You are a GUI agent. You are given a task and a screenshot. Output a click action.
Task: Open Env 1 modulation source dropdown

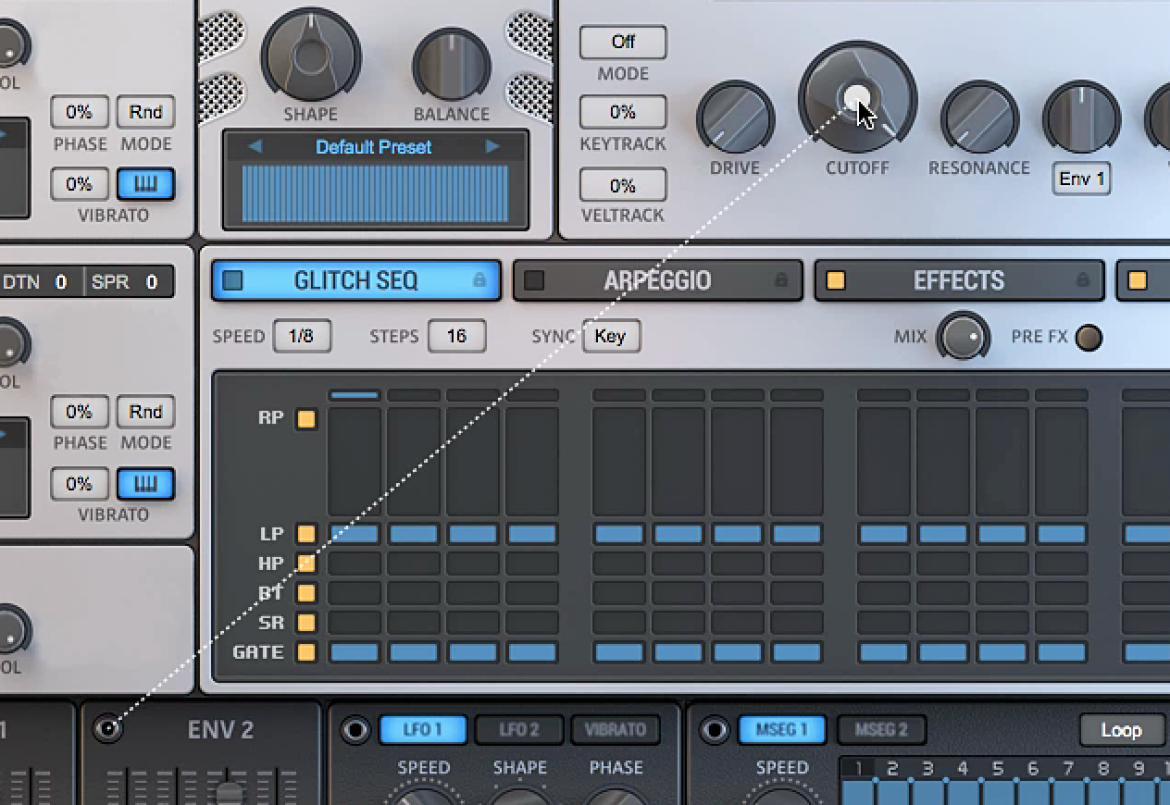tap(1081, 179)
